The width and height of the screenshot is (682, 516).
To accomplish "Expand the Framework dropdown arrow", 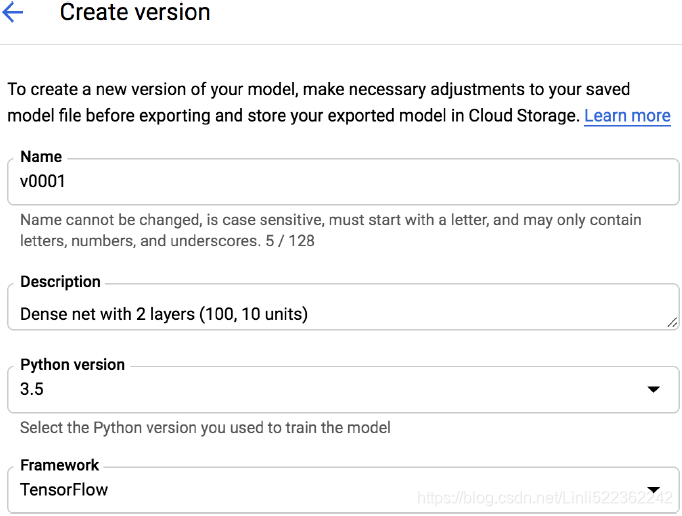I will pos(653,489).
